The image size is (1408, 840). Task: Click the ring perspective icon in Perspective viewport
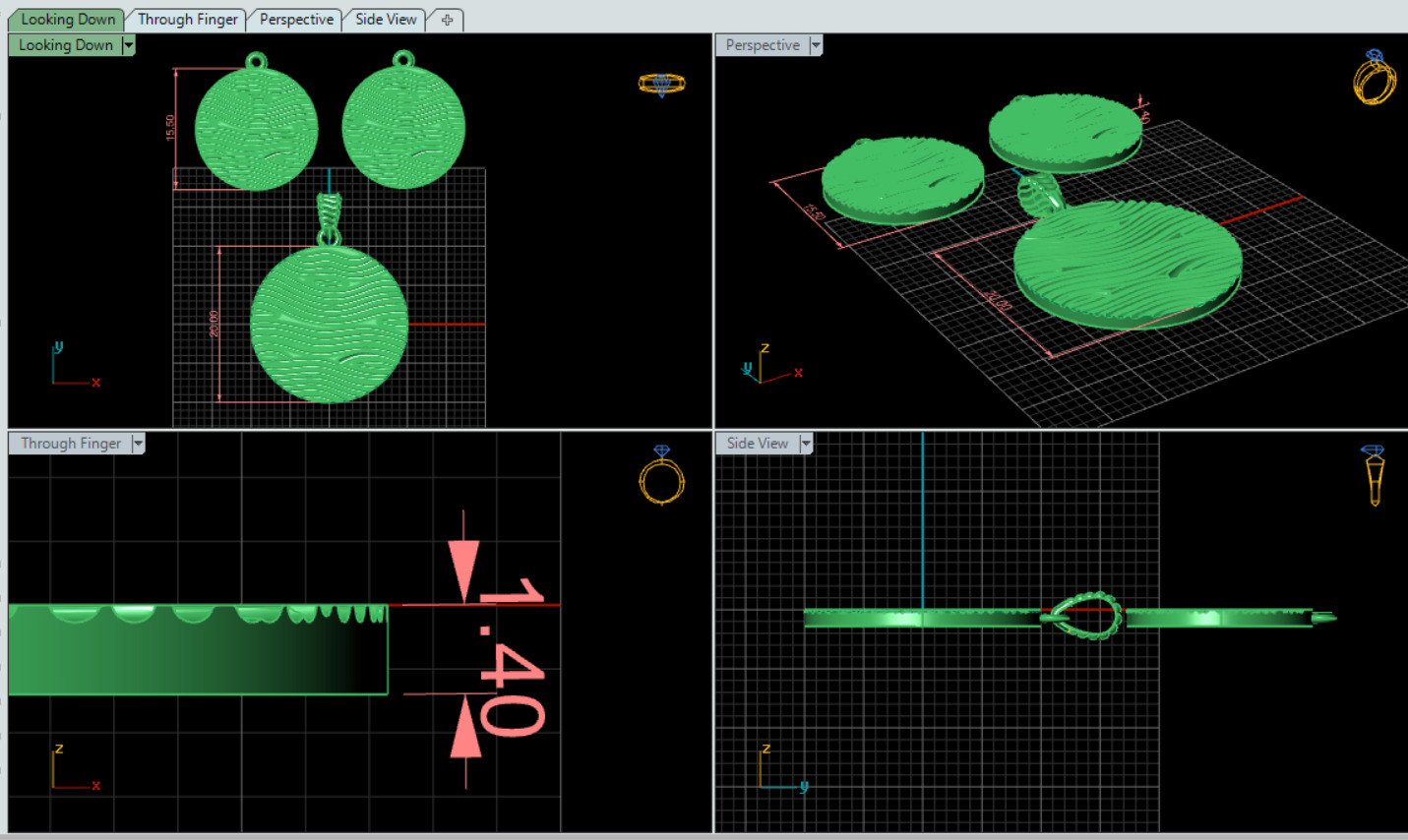coord(1375,77)
